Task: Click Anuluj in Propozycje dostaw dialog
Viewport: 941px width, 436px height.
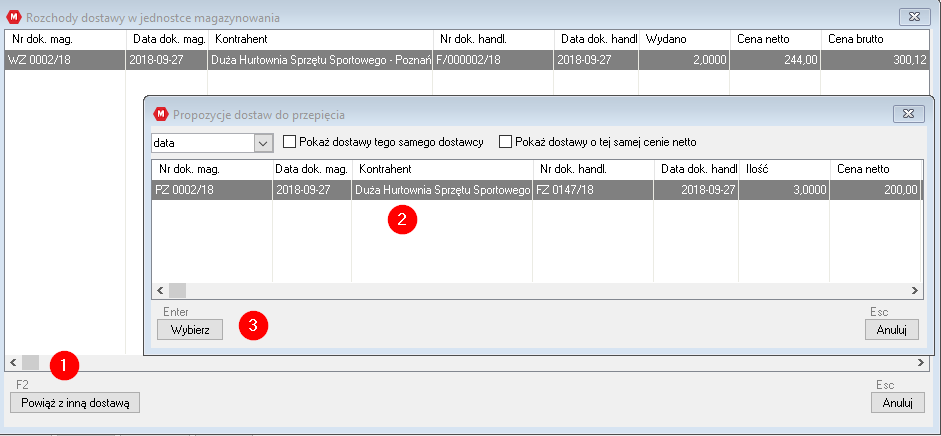Action: (x=892, y=329)
